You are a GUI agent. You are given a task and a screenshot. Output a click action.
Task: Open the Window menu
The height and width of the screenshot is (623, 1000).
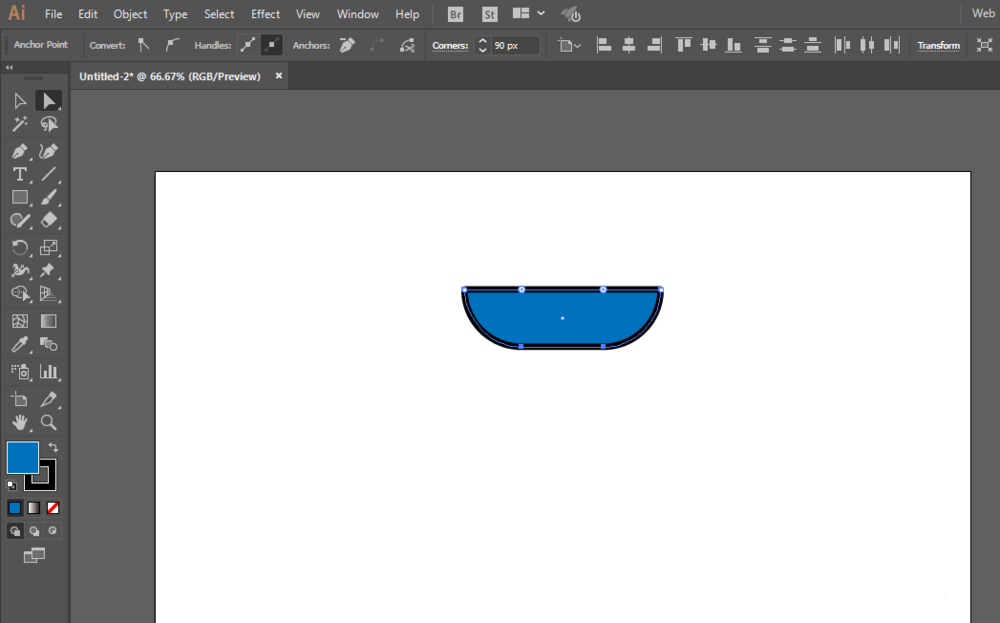tap(358, 14)
